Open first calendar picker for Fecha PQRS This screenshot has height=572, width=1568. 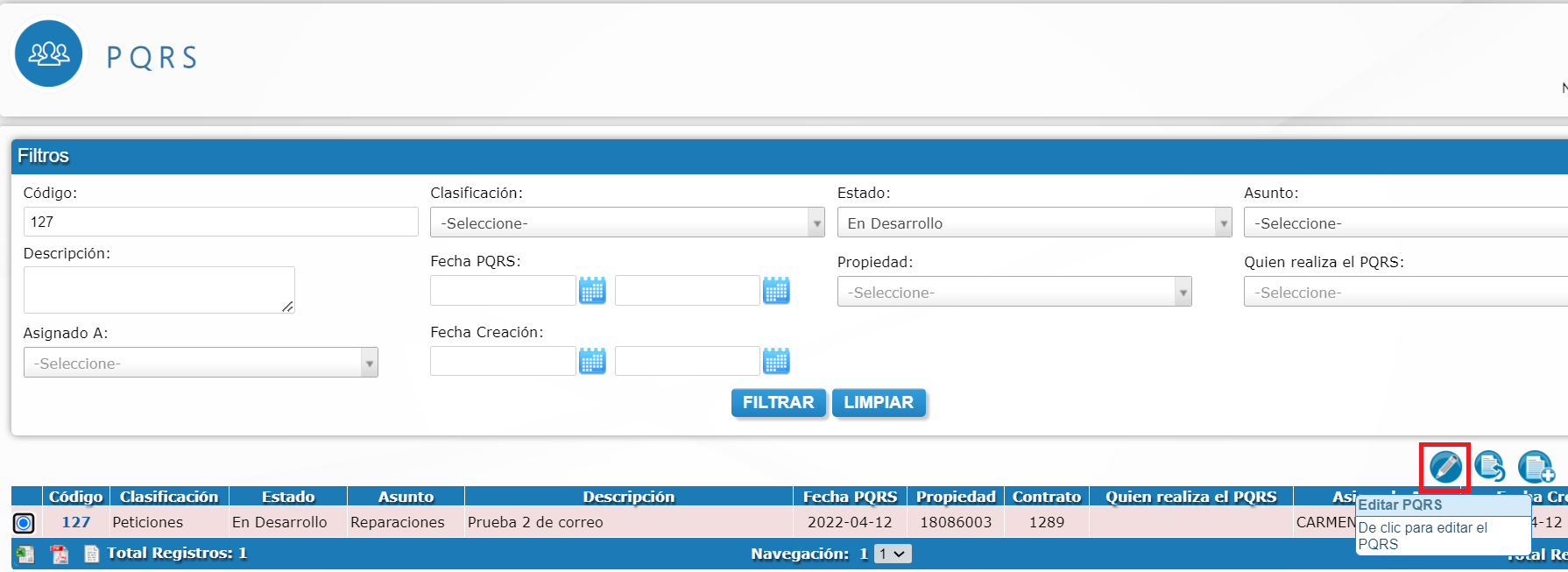(592, 290)
